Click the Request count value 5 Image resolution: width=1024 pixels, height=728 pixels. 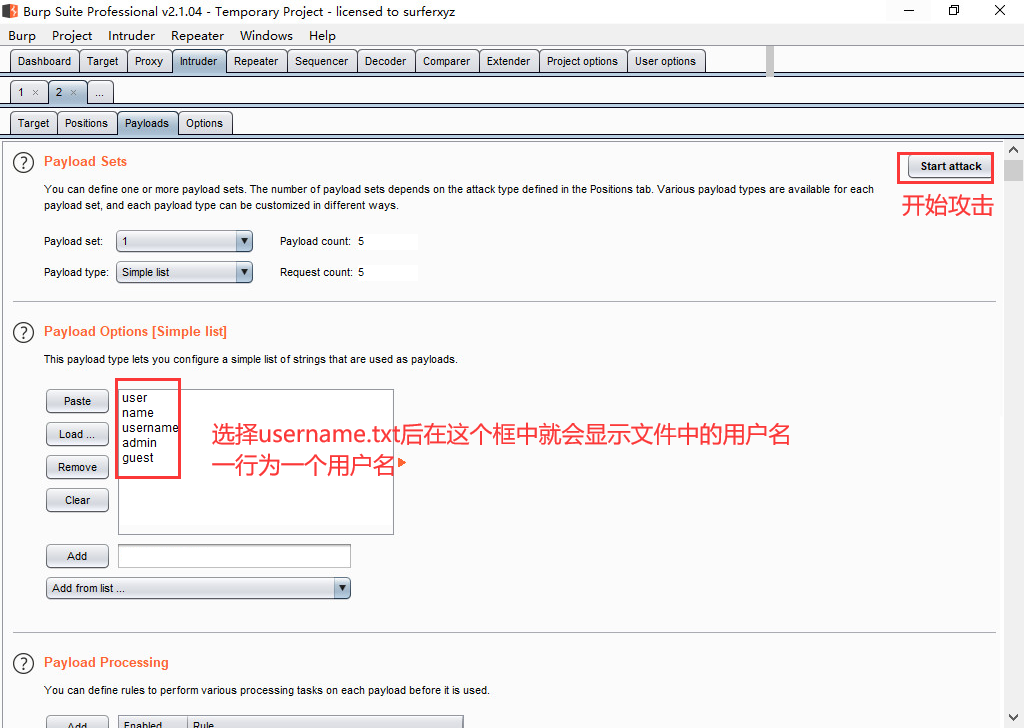(361, 272)
